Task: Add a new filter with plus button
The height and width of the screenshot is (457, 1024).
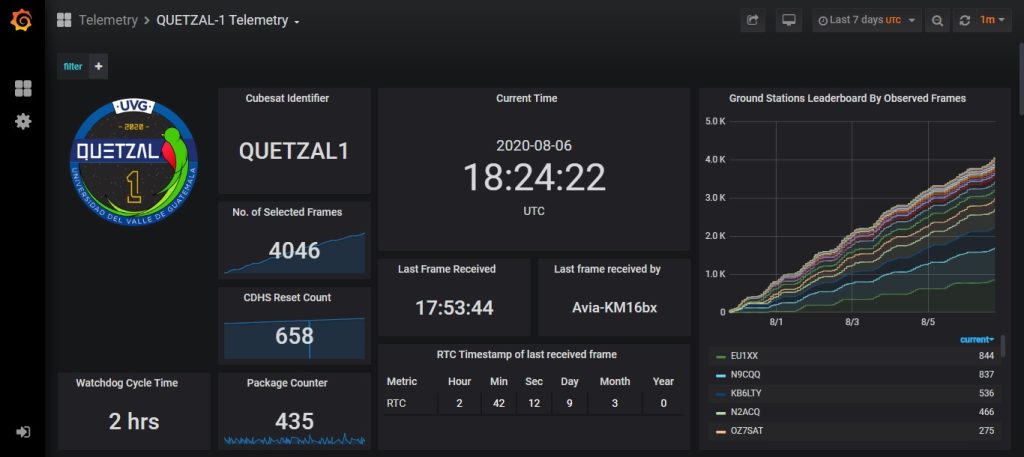Action: point(98,66)
